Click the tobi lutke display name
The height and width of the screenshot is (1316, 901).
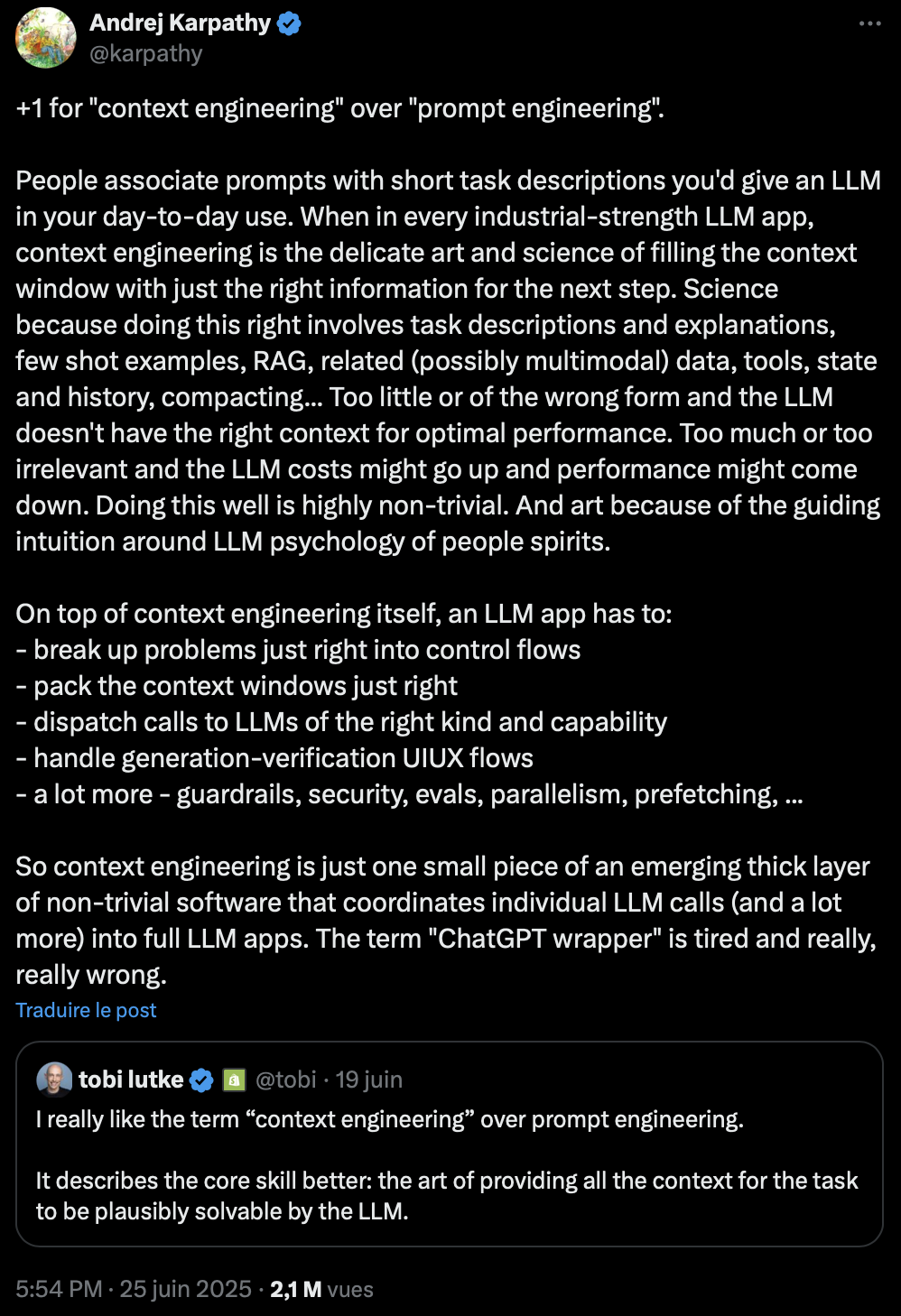(131, 1080)
